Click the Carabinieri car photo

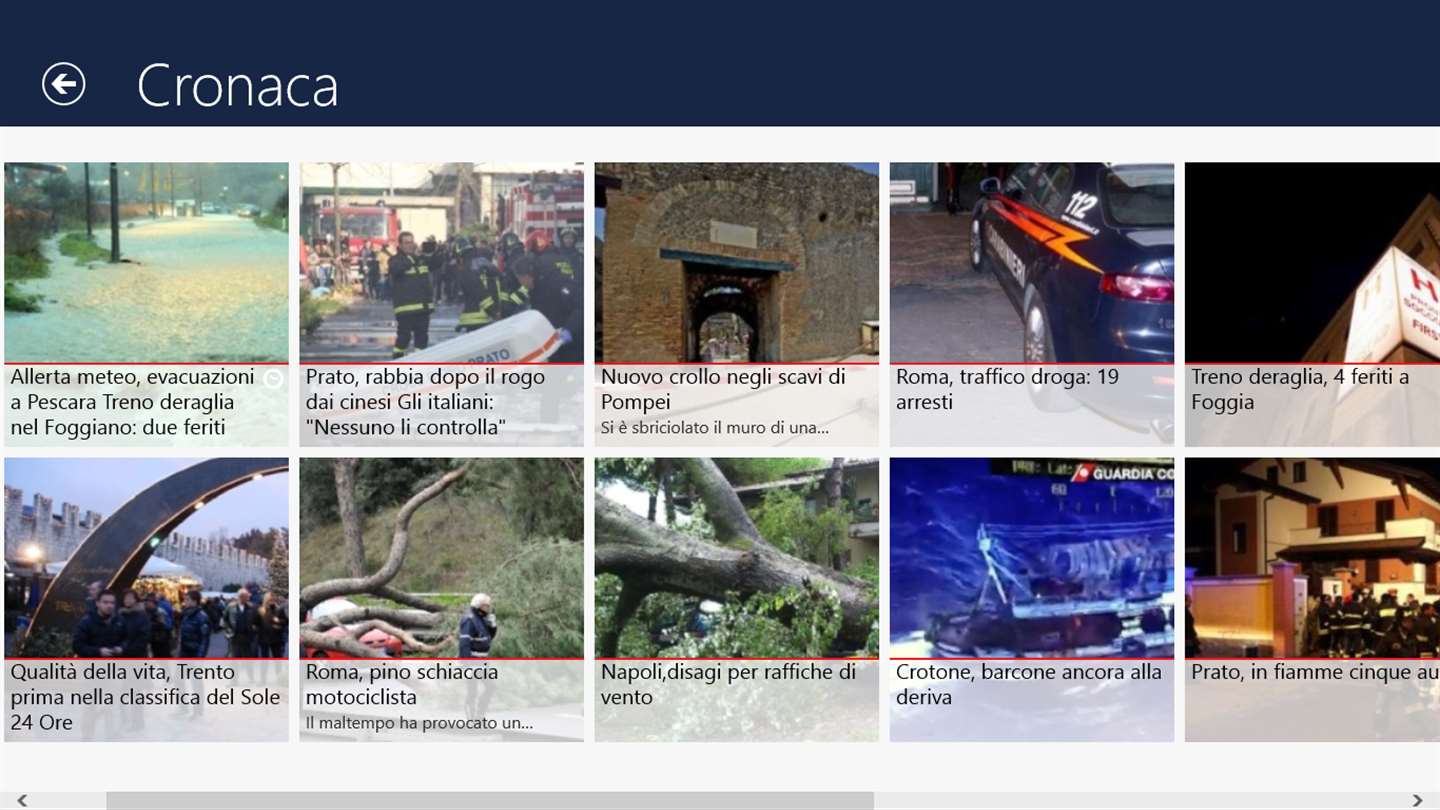1031,262
